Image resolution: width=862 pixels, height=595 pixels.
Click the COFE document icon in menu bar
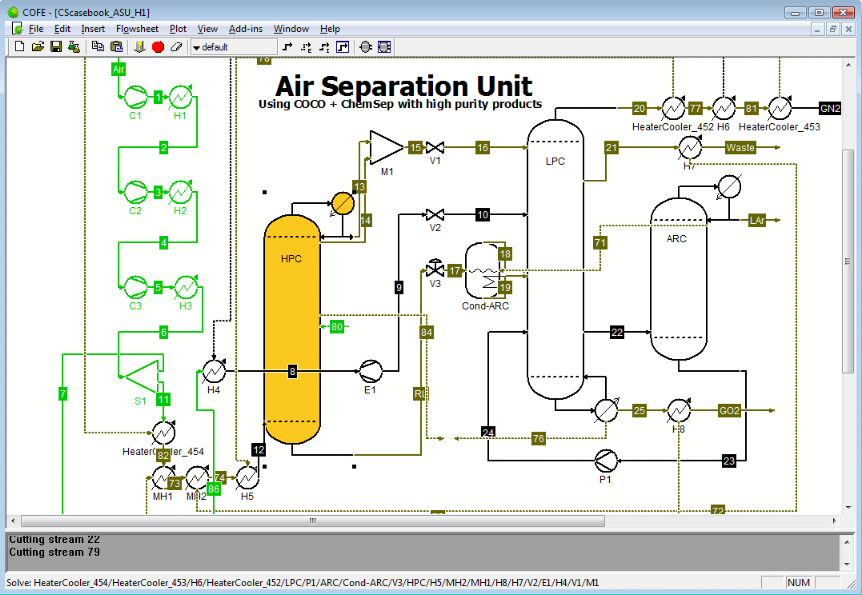click(18, 29)
